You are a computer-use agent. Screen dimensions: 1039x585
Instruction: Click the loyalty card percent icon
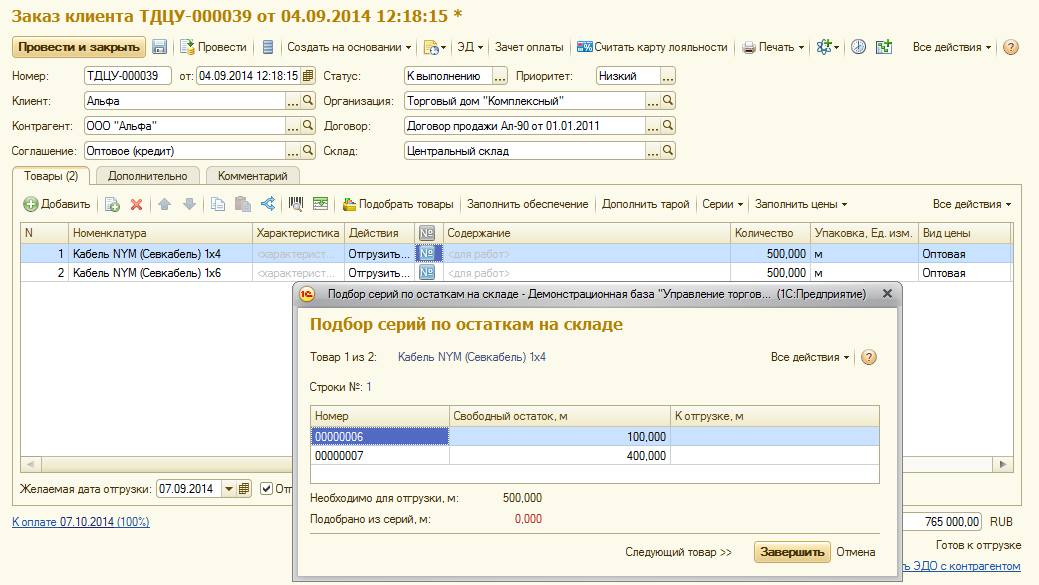tap(584, 47)
